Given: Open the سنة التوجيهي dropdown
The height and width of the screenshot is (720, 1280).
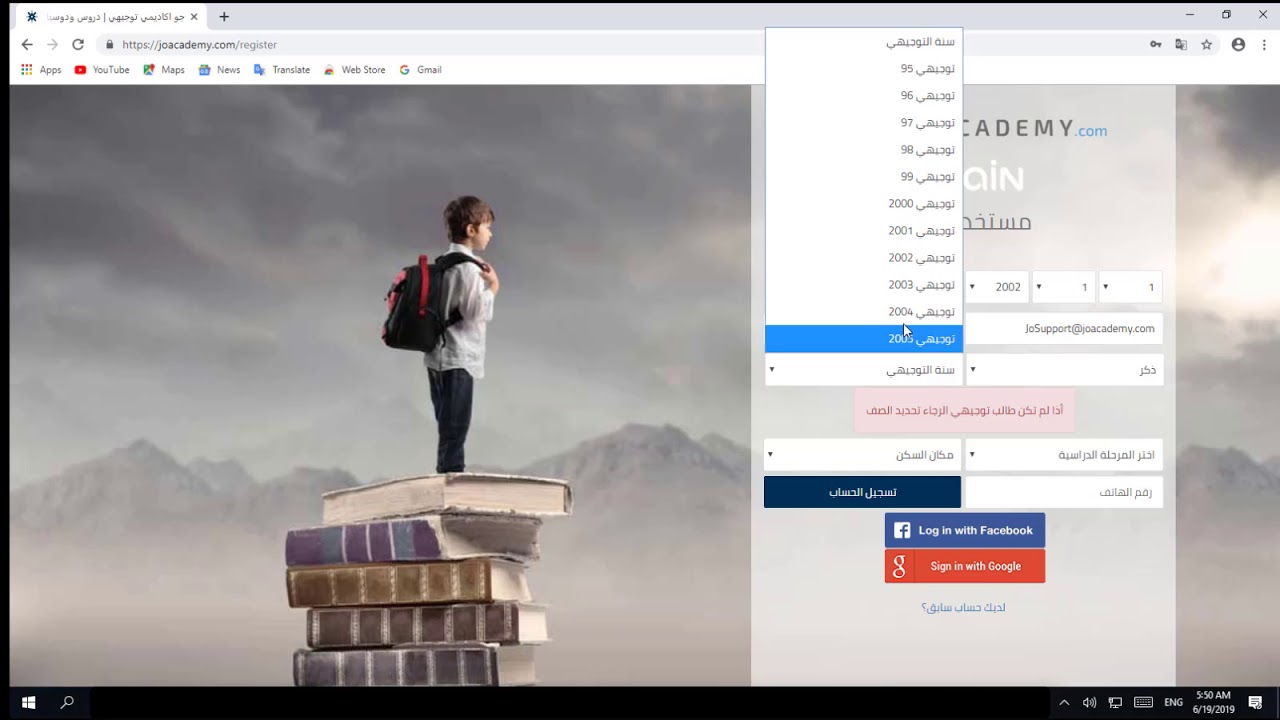Looking at the screenshot, I should click(x=863, y=370).
